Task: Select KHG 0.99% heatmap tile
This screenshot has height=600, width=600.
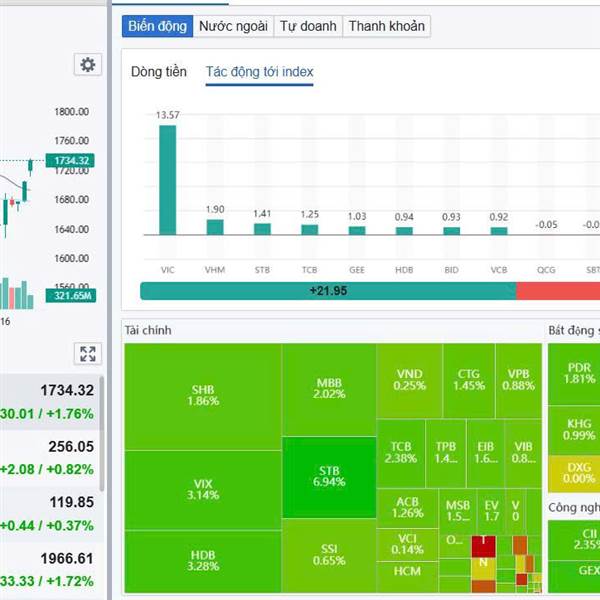Action: point(574,430)
